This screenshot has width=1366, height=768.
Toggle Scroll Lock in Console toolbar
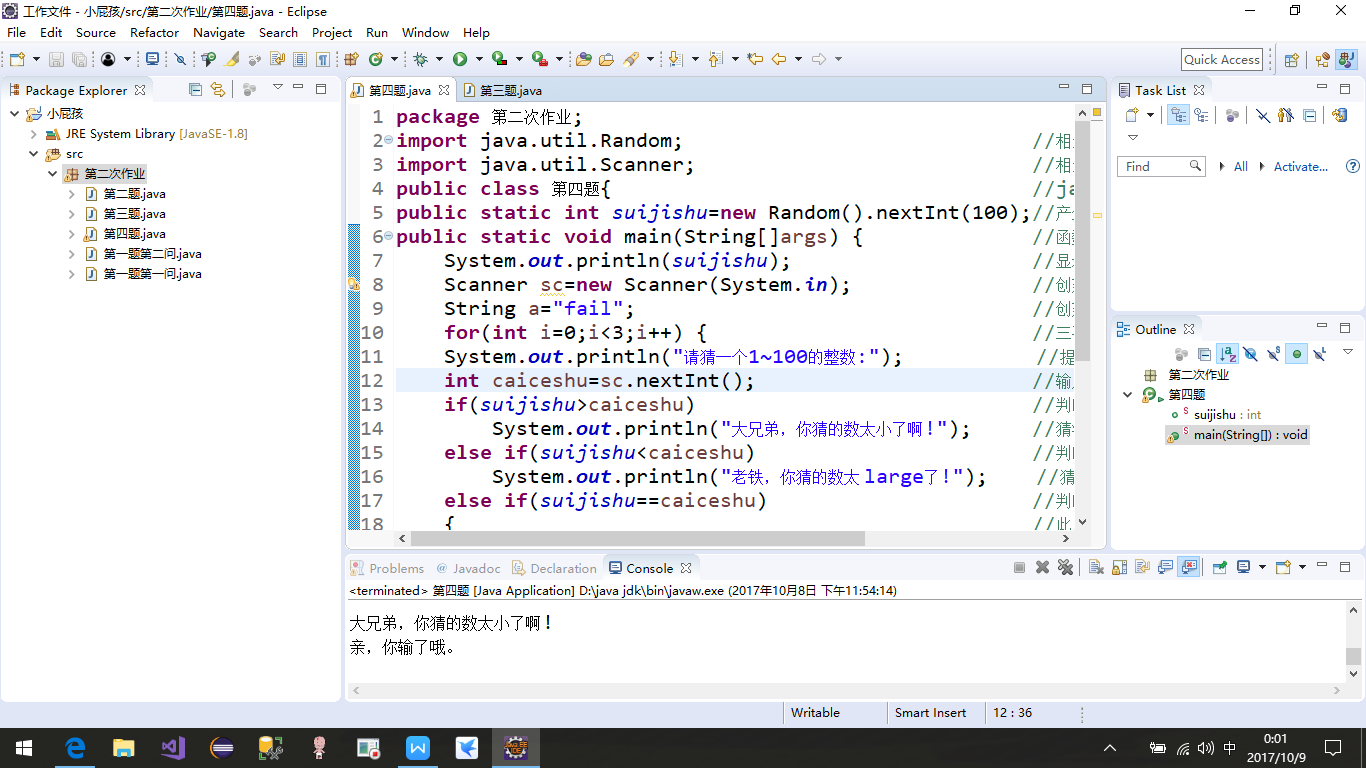(x=1119, y=567)
